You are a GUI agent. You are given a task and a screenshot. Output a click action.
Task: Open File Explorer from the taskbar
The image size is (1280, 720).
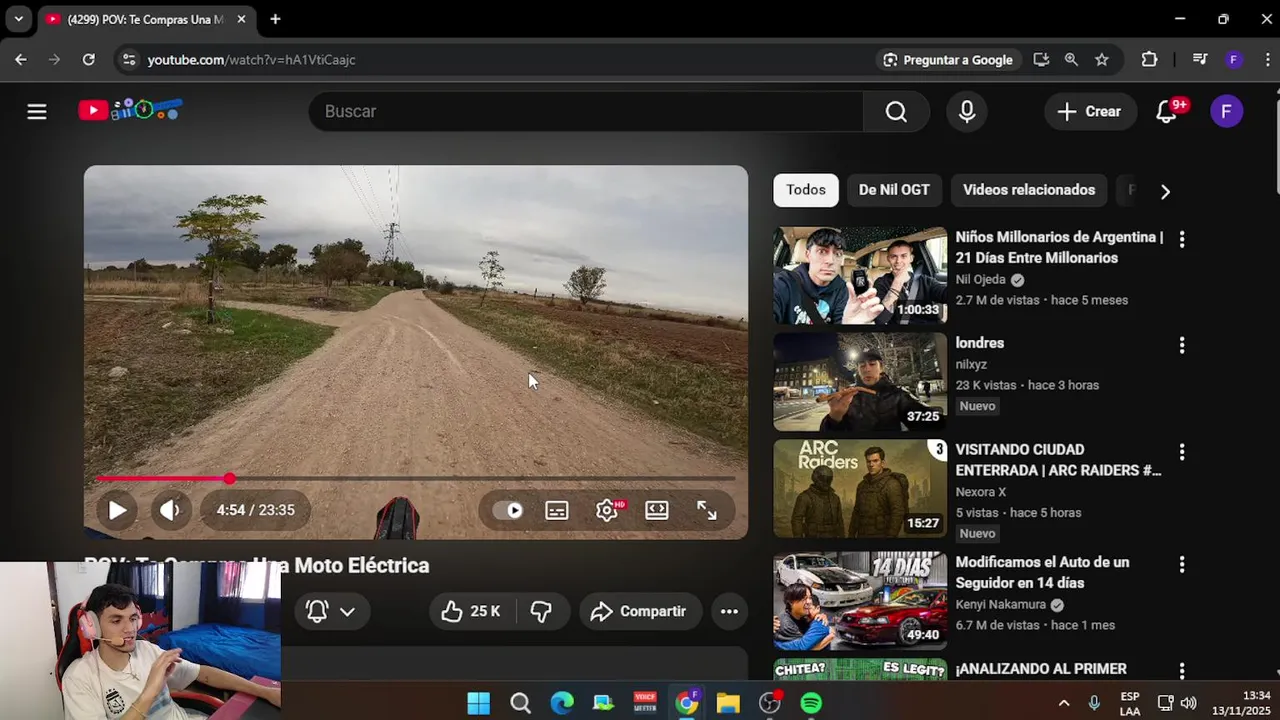click(728, 703)
